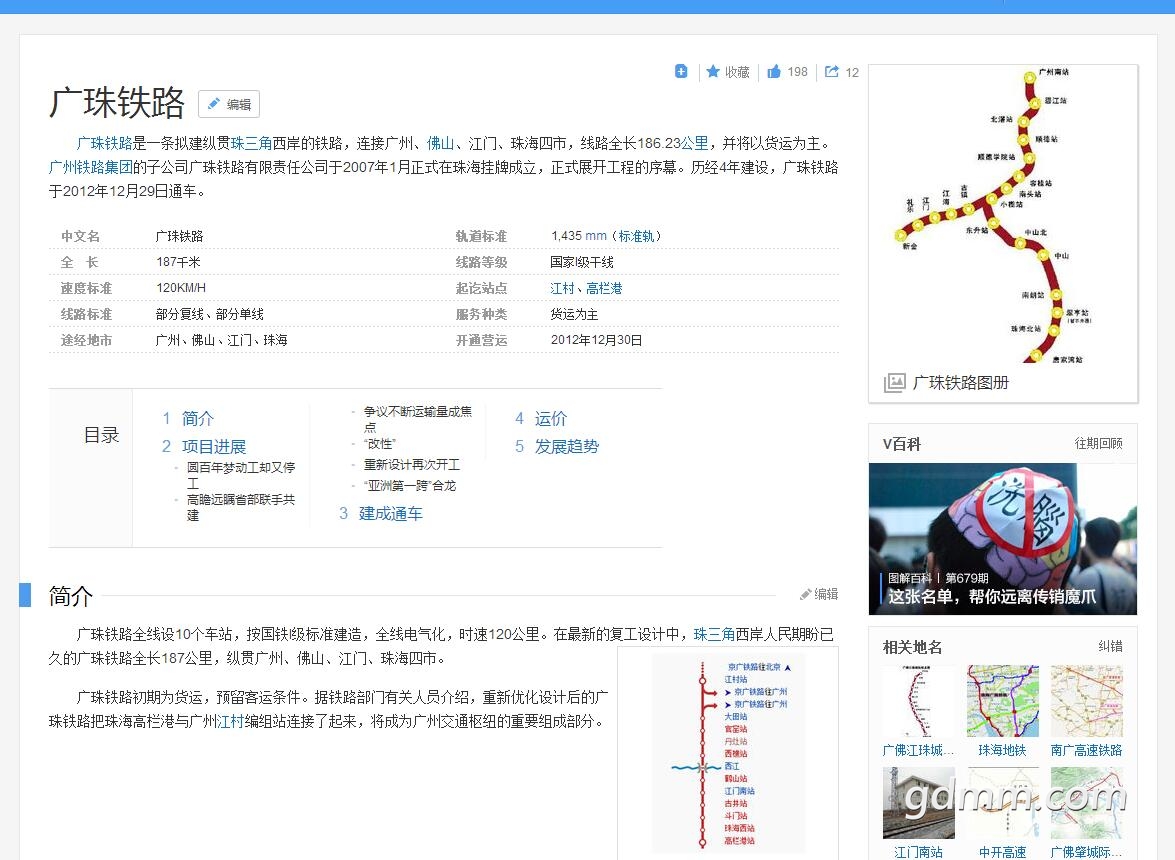Click the 广珠铁路图册 caption text
This screenshot has height=860, width=1175.
(961, 383)
